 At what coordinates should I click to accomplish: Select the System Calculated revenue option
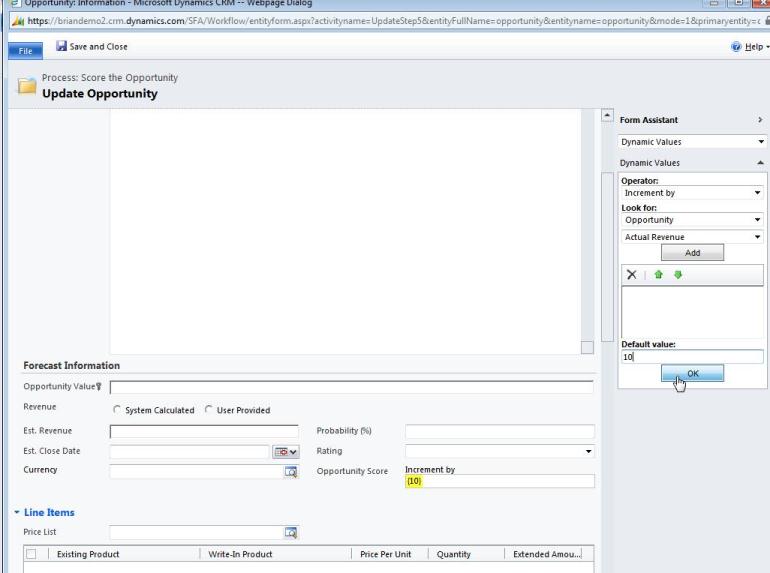(117, 409)
